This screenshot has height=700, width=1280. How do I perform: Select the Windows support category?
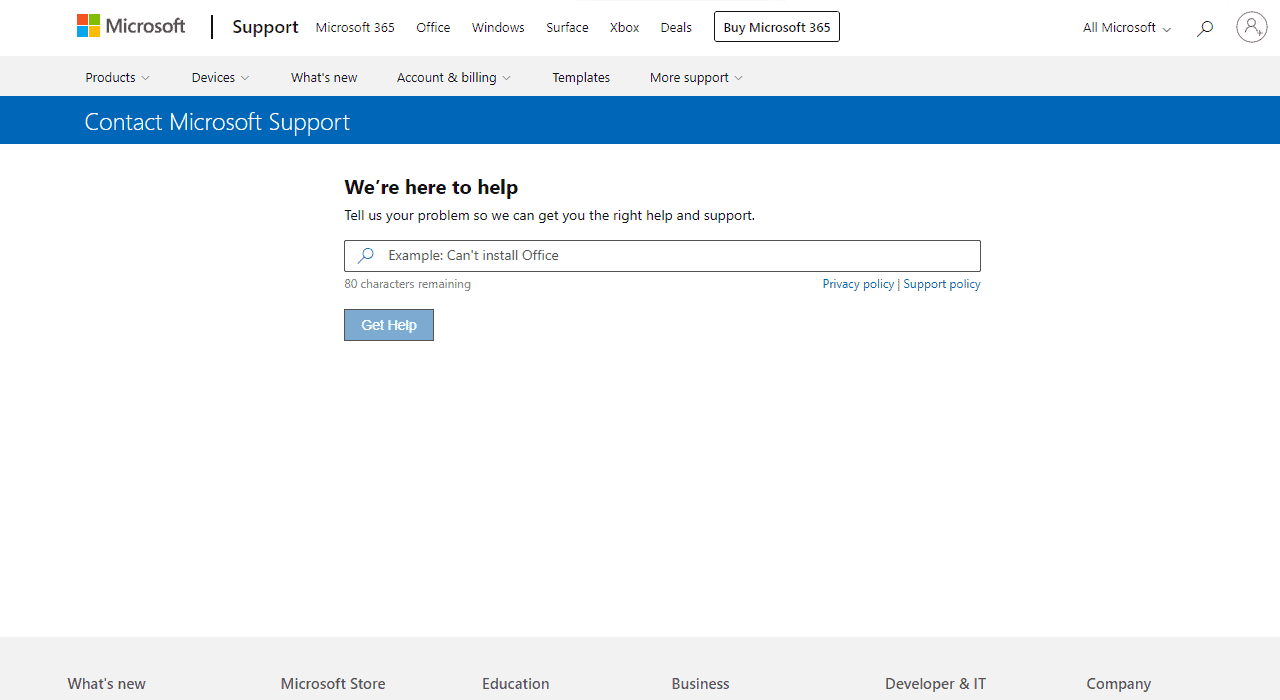click(x=497, y=27)
